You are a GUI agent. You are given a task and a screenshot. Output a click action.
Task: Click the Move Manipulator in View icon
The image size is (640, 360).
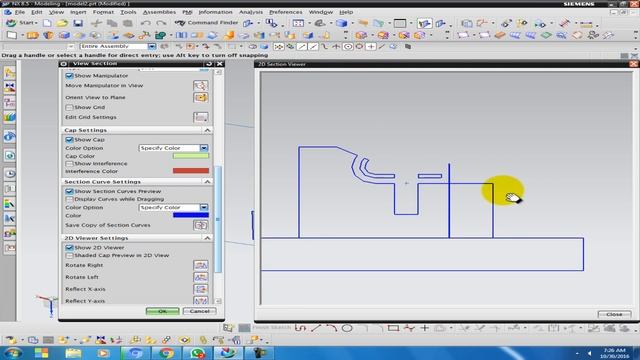pos(200,86)
